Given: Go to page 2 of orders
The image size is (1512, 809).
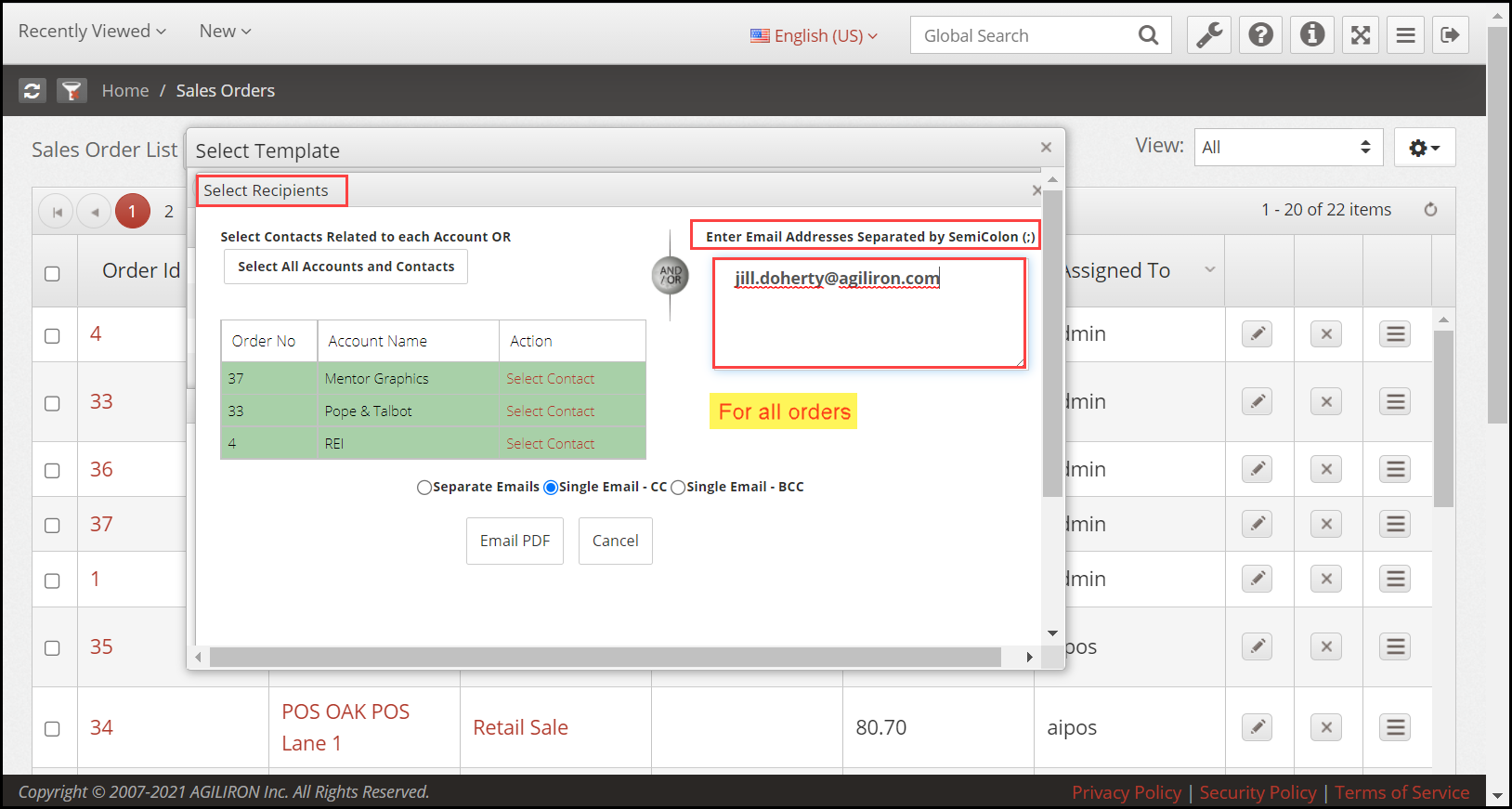Looking at the screenshot, I should pyautogui.click(x=169, y=212).
